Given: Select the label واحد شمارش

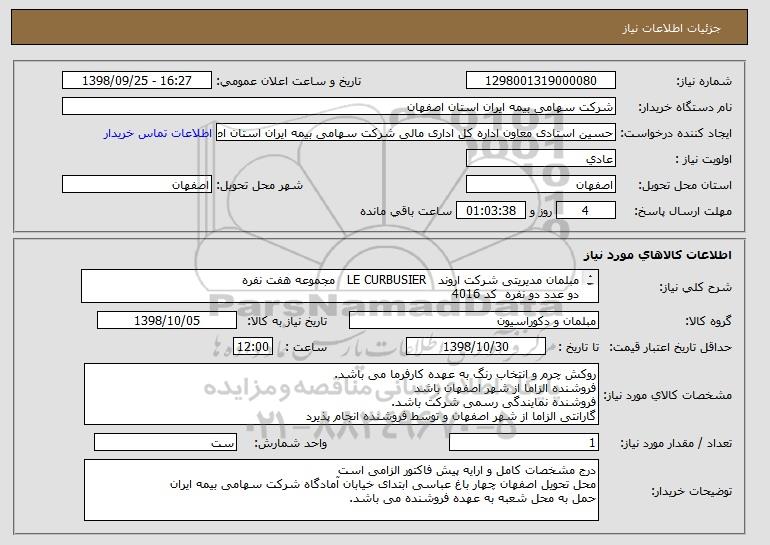Looking at the screenshot, I should click(x=290, y=443).
